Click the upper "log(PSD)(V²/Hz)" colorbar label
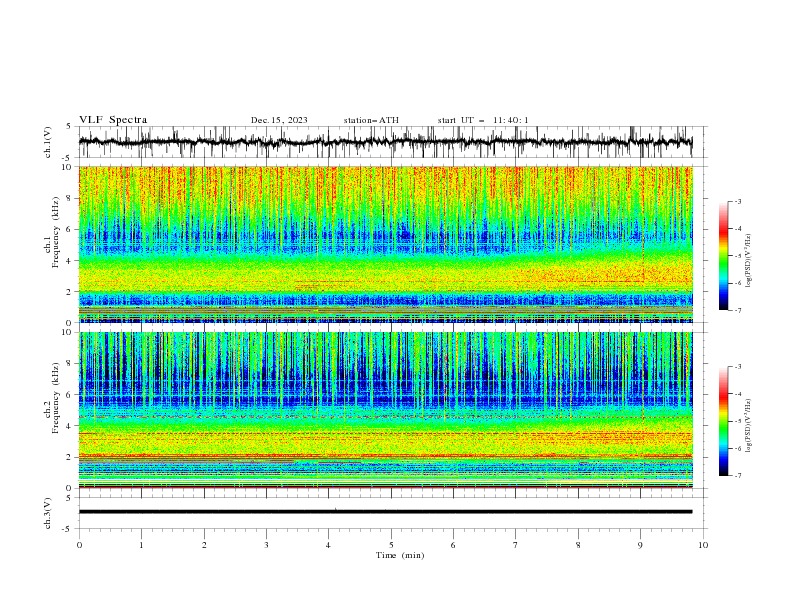The width and height of the screenshot is (792, 612). (x=748, y=260)
